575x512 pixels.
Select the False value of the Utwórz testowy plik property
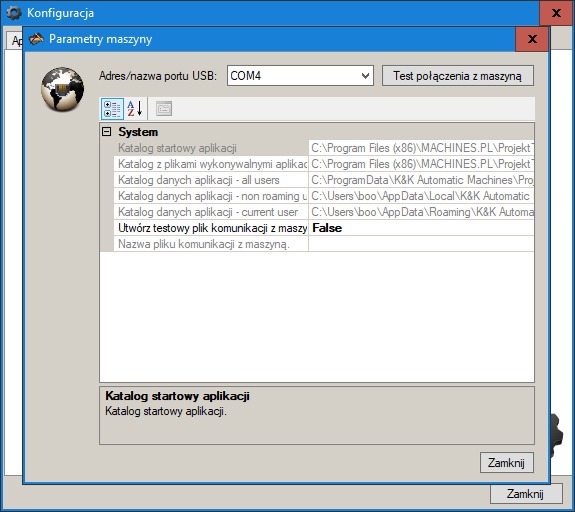(421, 228)
